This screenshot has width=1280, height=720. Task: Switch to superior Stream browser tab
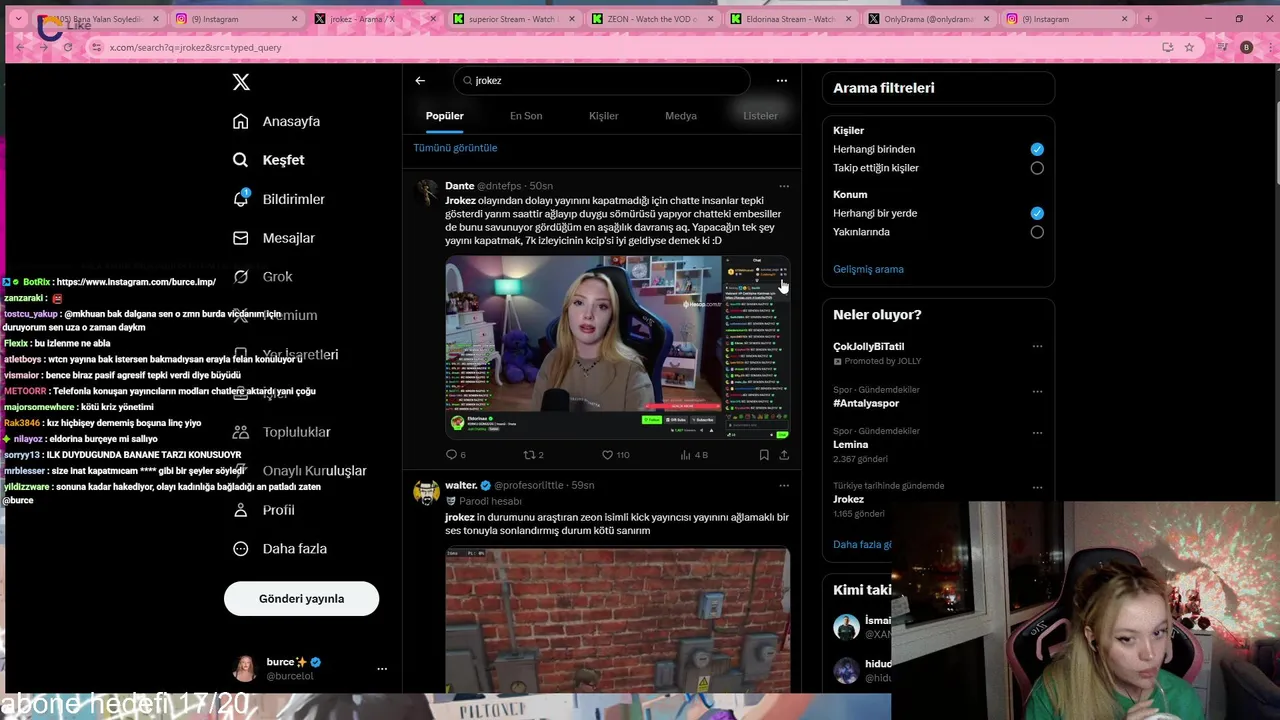[512, 19]
